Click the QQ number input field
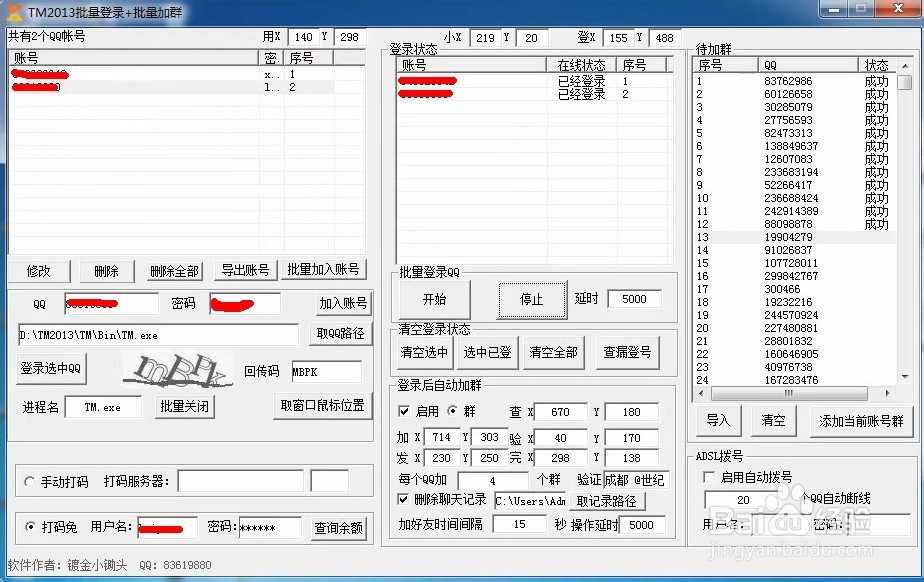This screenshot has width=924, height=582. tap(111, 304)
